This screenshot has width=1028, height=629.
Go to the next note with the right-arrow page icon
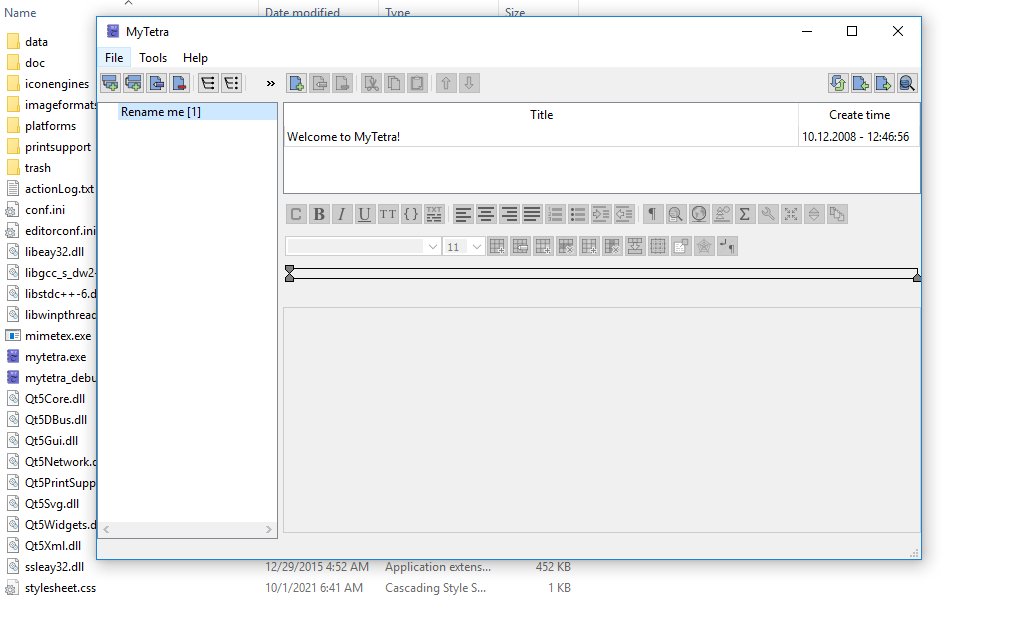(884, 83)
